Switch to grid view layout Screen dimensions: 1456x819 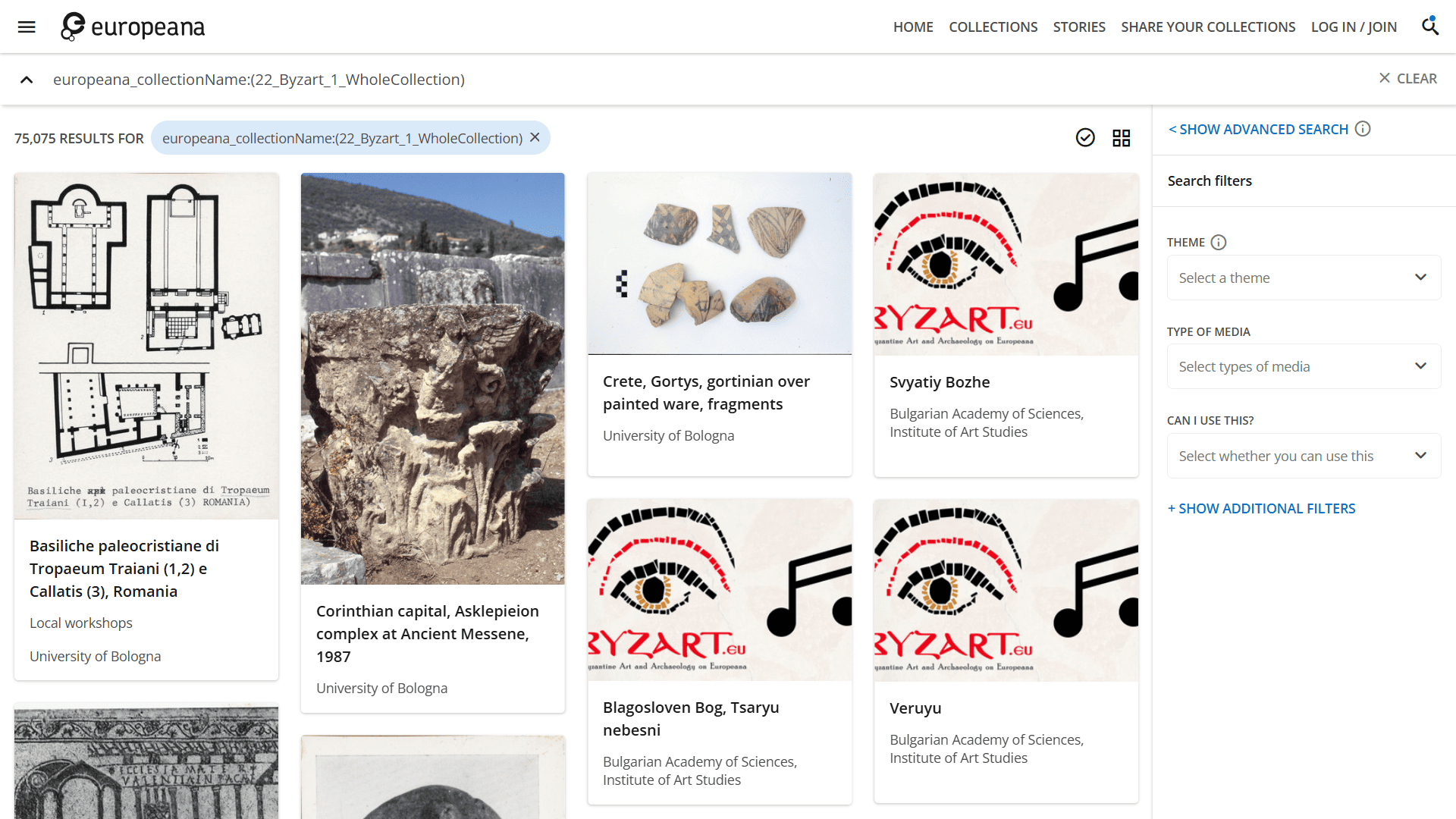pyautogui.click(x=1121, y=138)
